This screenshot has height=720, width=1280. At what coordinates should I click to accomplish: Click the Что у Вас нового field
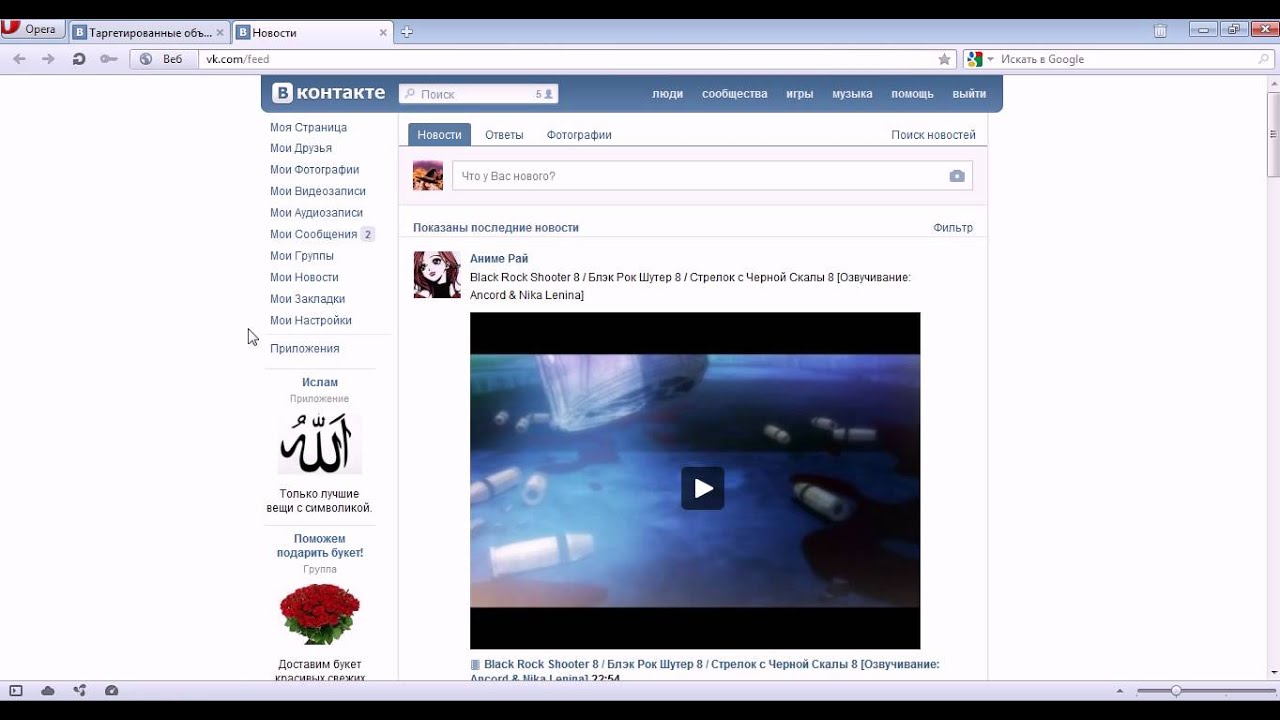[712, 176]
